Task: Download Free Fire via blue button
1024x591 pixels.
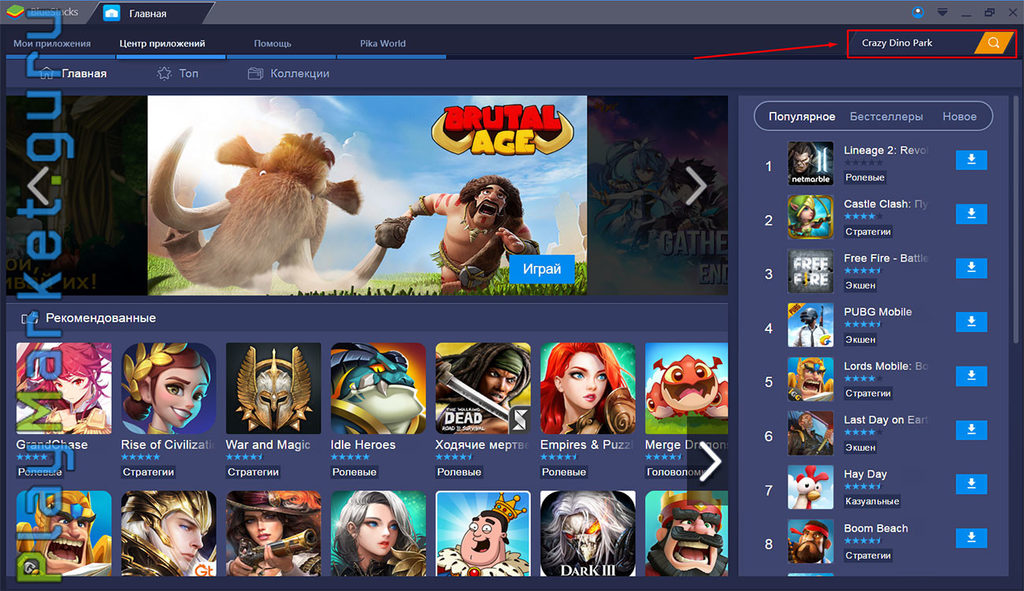Action: pos(971,268)
